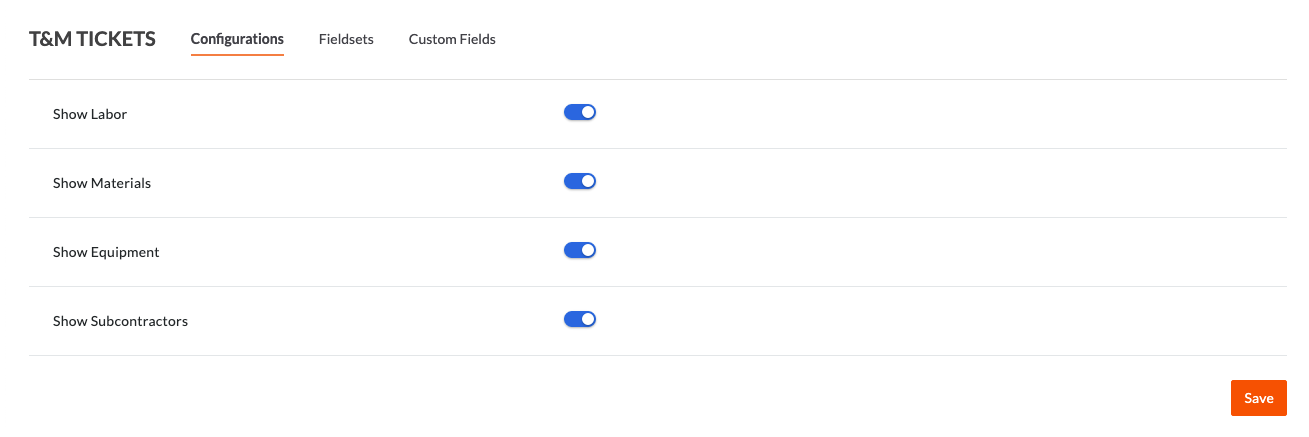The height and width of the screenshot is (437, 1309).
Task: Select the Configurations tab
Action: (x=237, y=40)
